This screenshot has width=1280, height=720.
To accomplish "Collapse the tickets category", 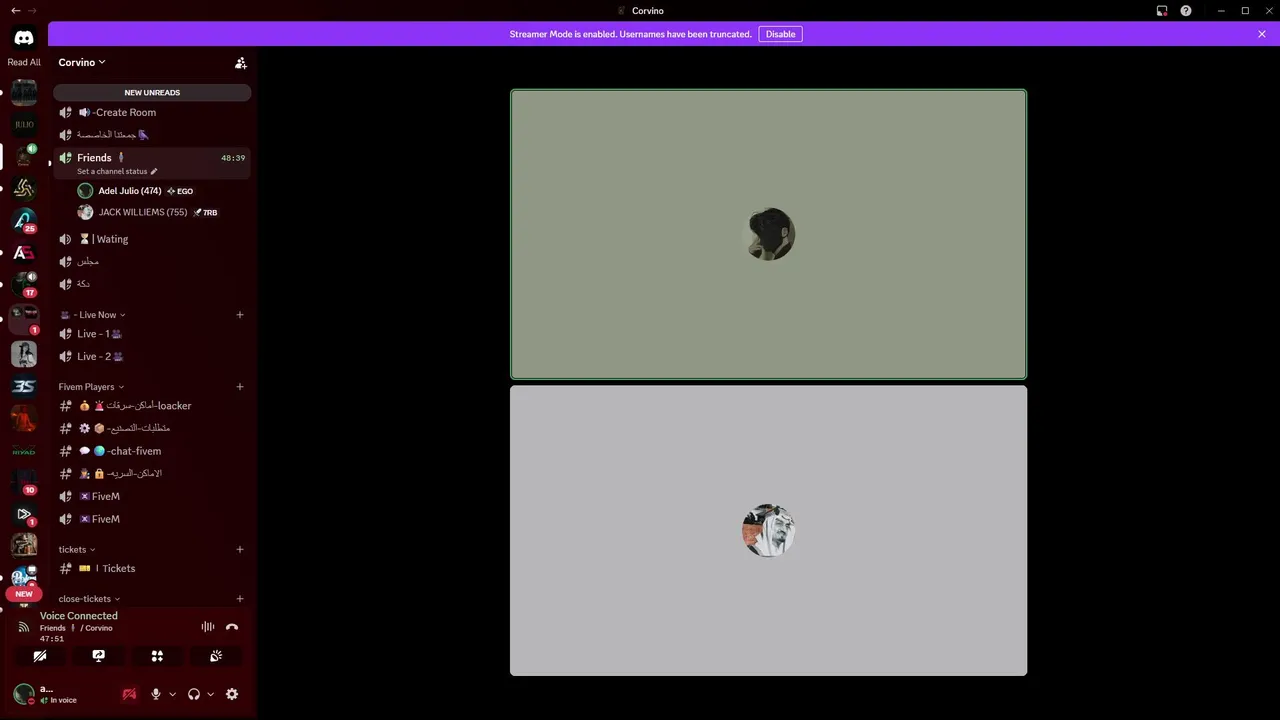I will tap(77, 549).
